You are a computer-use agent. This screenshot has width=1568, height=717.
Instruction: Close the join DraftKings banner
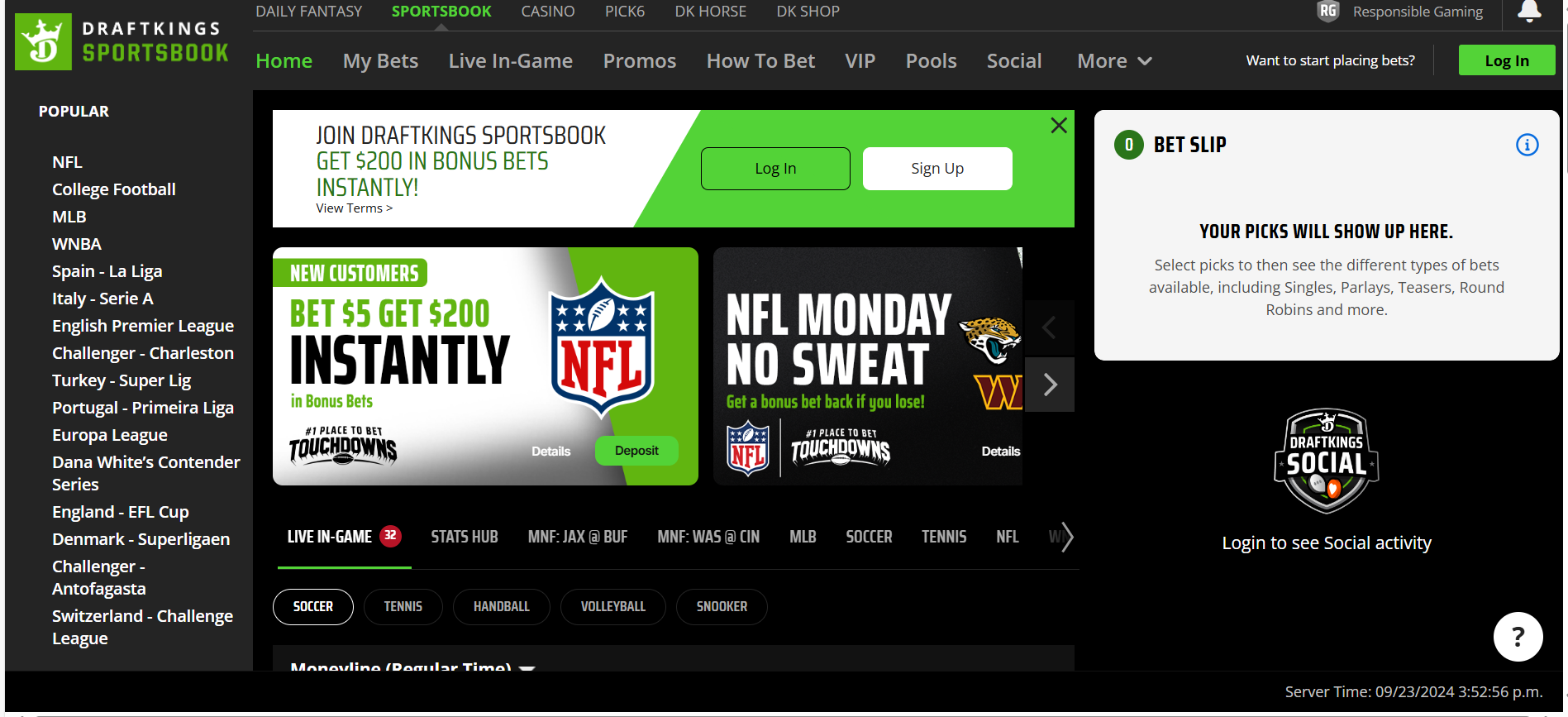click(x=1058, y=126)
